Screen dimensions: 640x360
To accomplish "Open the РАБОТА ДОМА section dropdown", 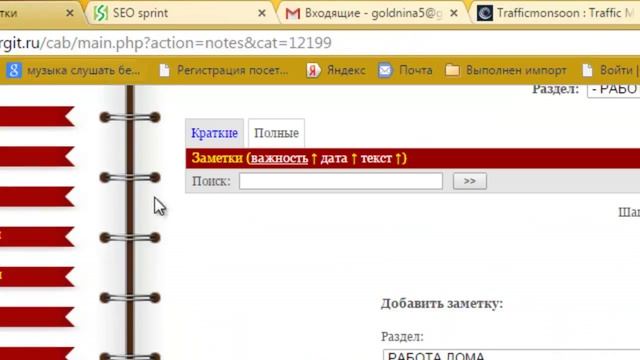I will pyautogui.click(x=511, y=355).
